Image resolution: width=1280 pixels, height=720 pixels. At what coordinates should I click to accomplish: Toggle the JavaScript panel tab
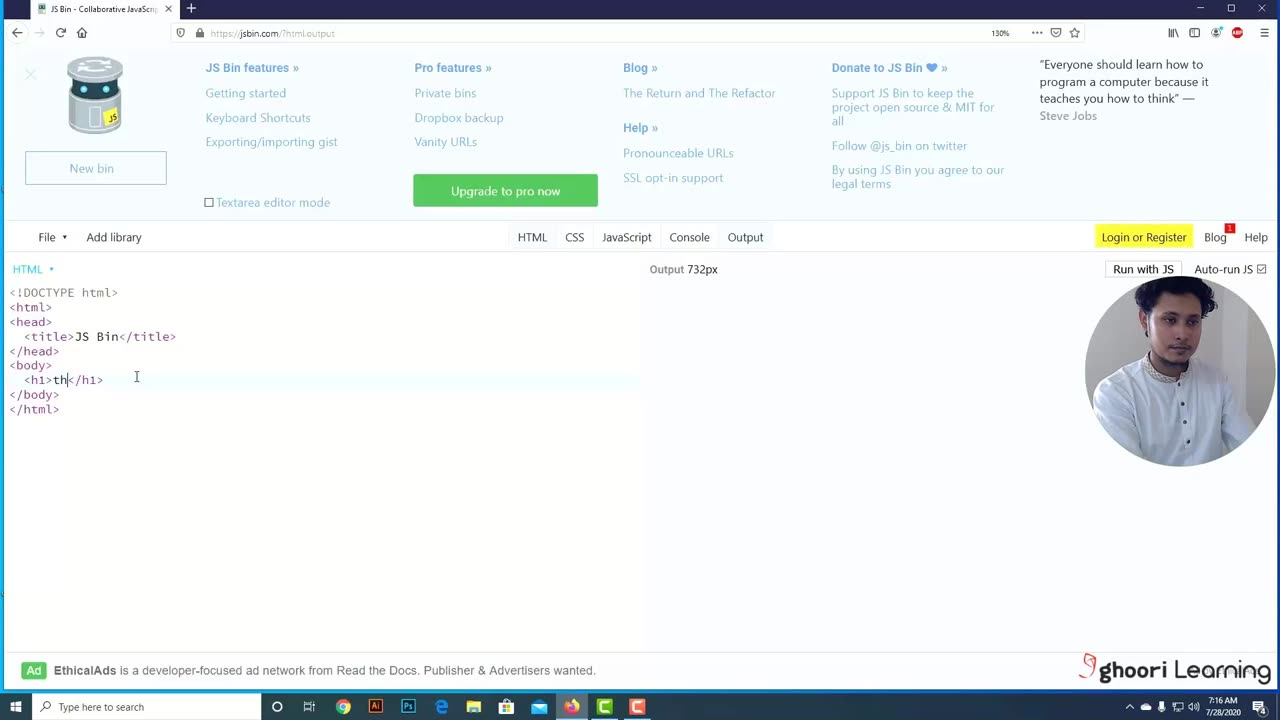click(x=627, y=237)
